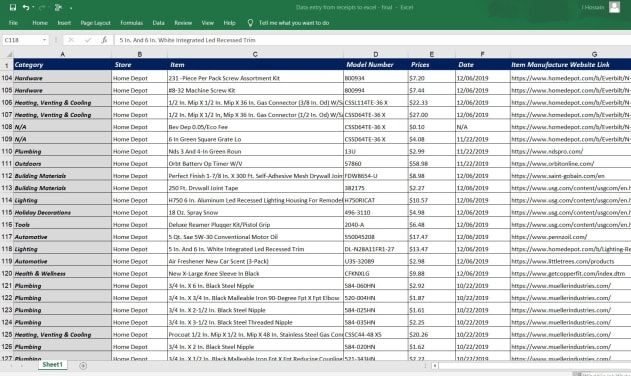The height and width of the screenshot is (376, 631).
Task: Click the Save icon in the title bar
Action: pyautogui.click(x=12, y=7)
